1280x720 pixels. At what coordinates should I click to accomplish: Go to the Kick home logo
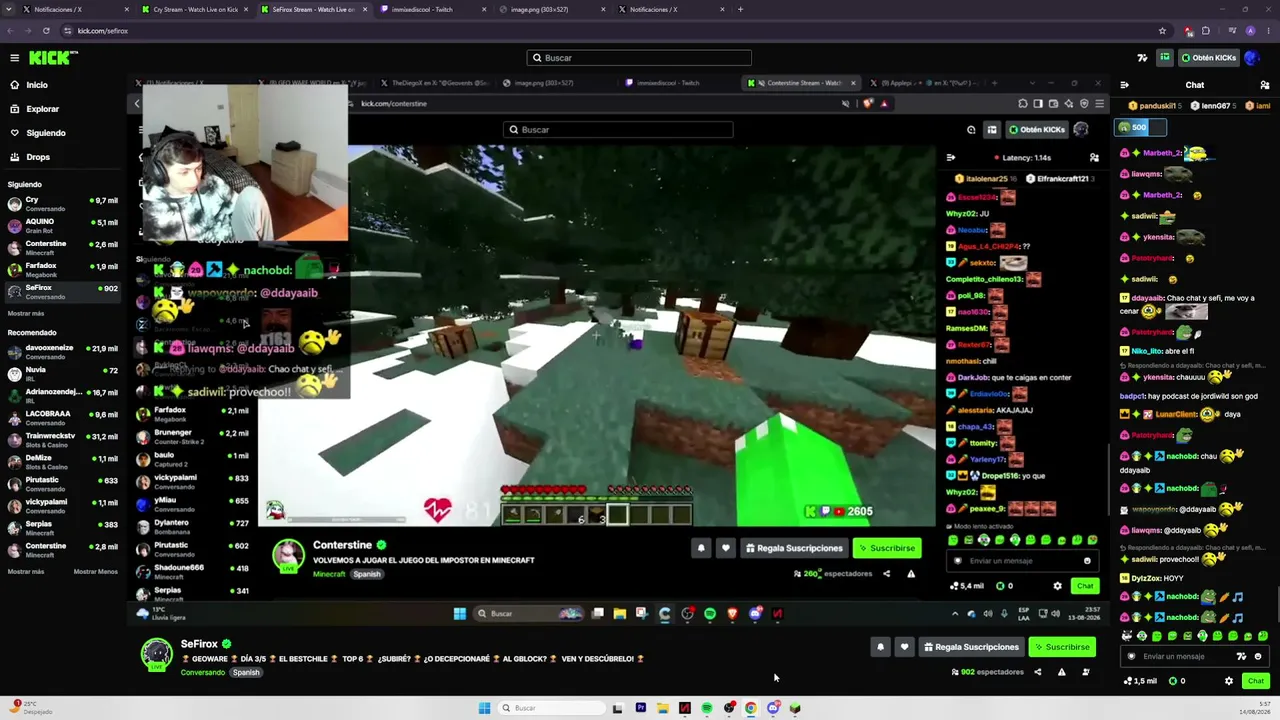(53, 58)
